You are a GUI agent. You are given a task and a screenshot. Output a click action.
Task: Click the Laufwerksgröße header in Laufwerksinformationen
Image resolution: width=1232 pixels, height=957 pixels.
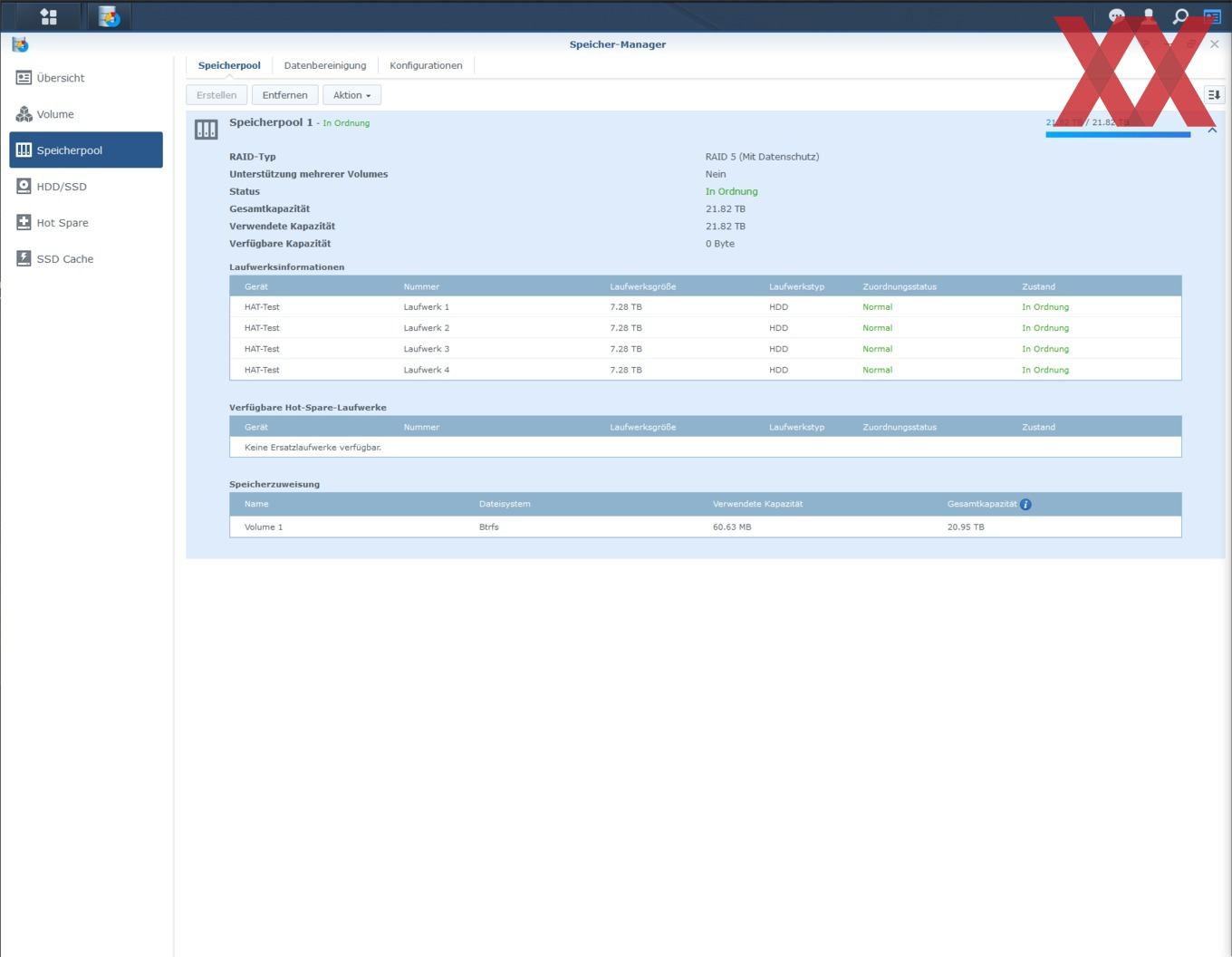(x=643, y=286)
